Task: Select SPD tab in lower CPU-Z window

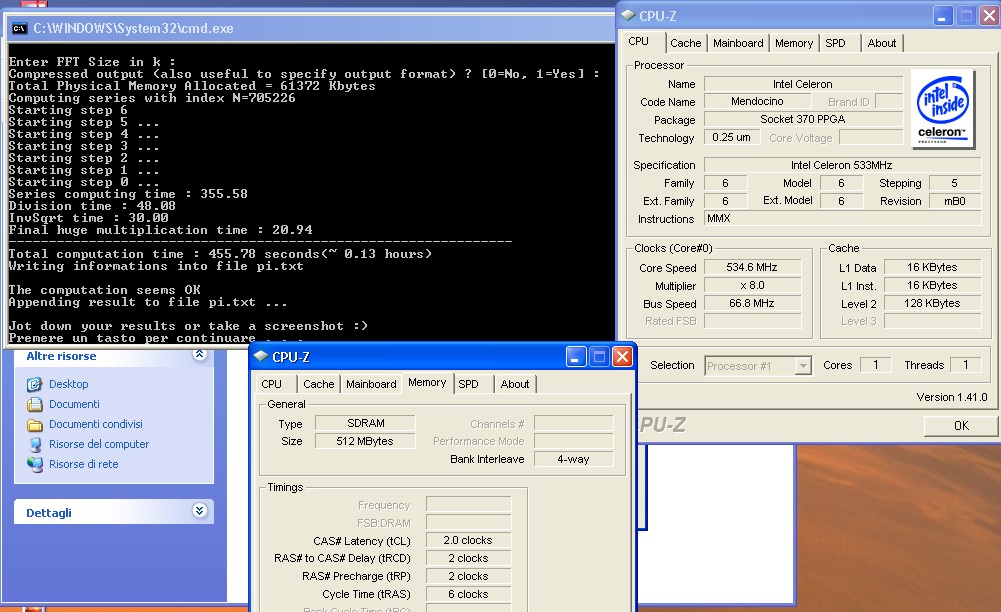Action: click(468, 384)
